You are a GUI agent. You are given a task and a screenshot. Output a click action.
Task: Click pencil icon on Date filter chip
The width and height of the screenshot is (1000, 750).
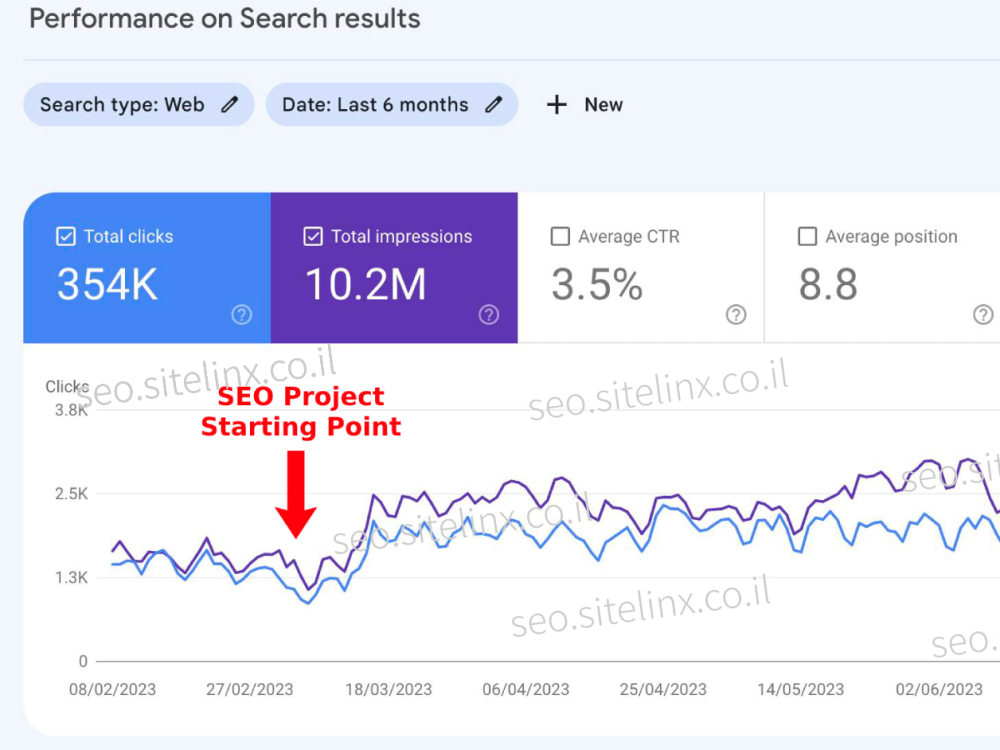click(x=493, y=105)
